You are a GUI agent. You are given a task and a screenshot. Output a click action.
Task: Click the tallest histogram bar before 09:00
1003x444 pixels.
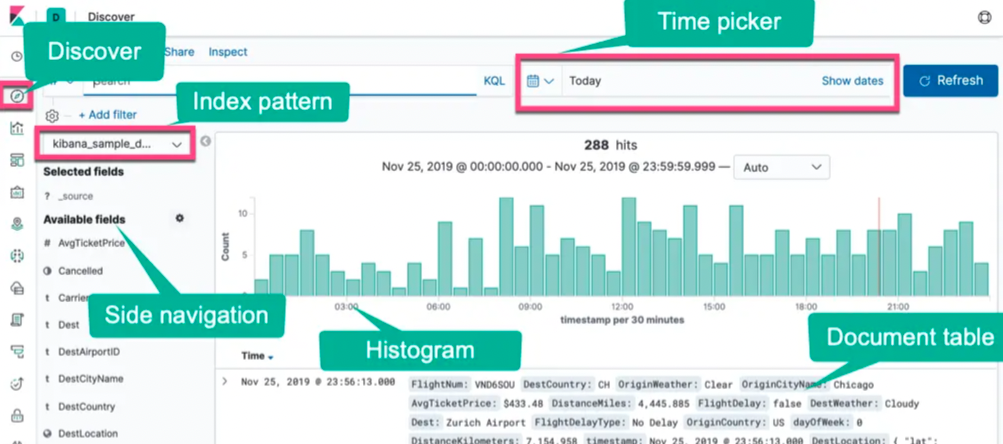[506, 247]
